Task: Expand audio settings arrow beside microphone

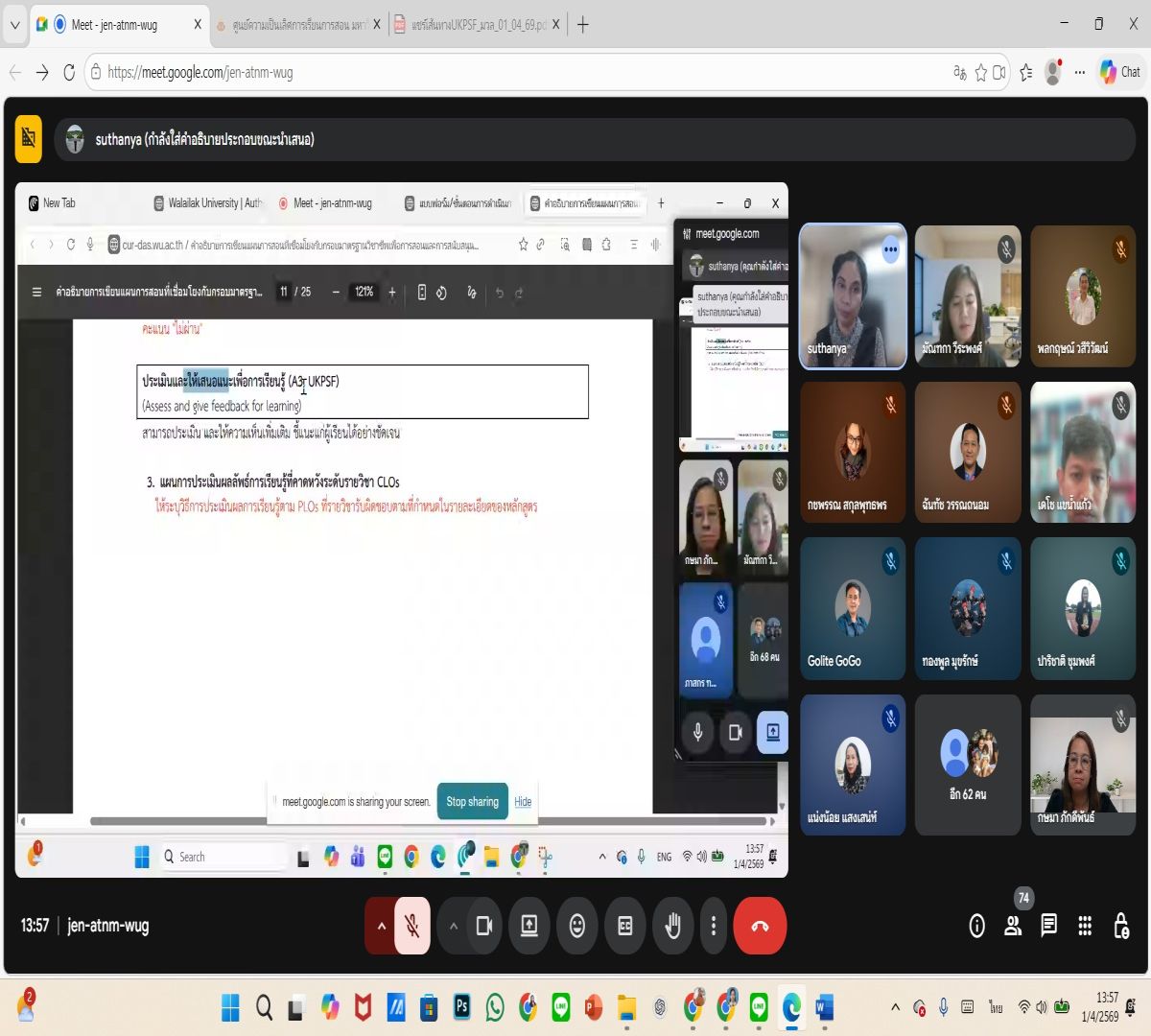Action: pos(381,926)
